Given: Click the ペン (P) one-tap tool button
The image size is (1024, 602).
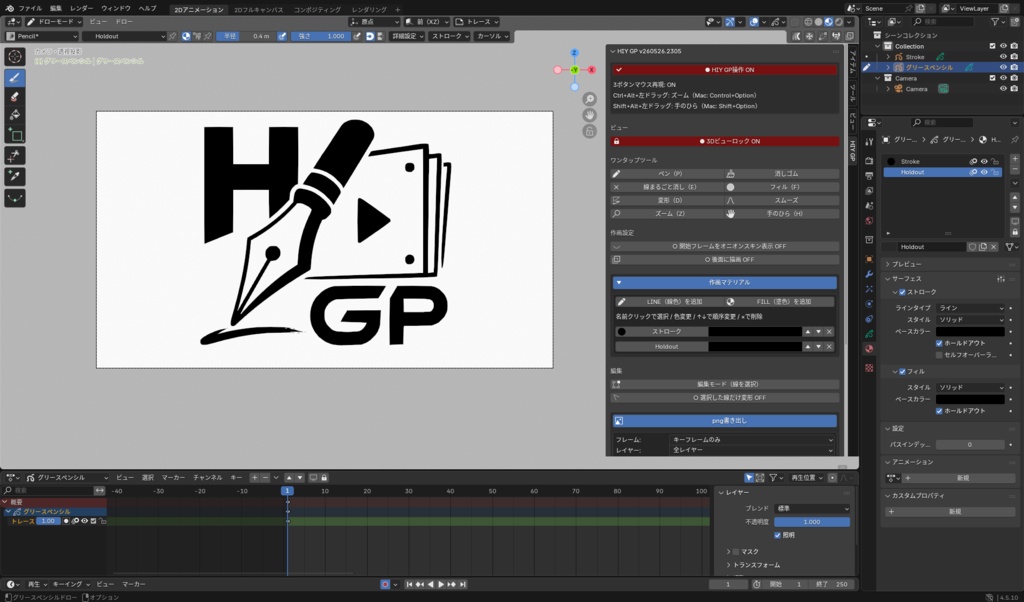Looking at the screenshot, I should click(x=667, y=174).
